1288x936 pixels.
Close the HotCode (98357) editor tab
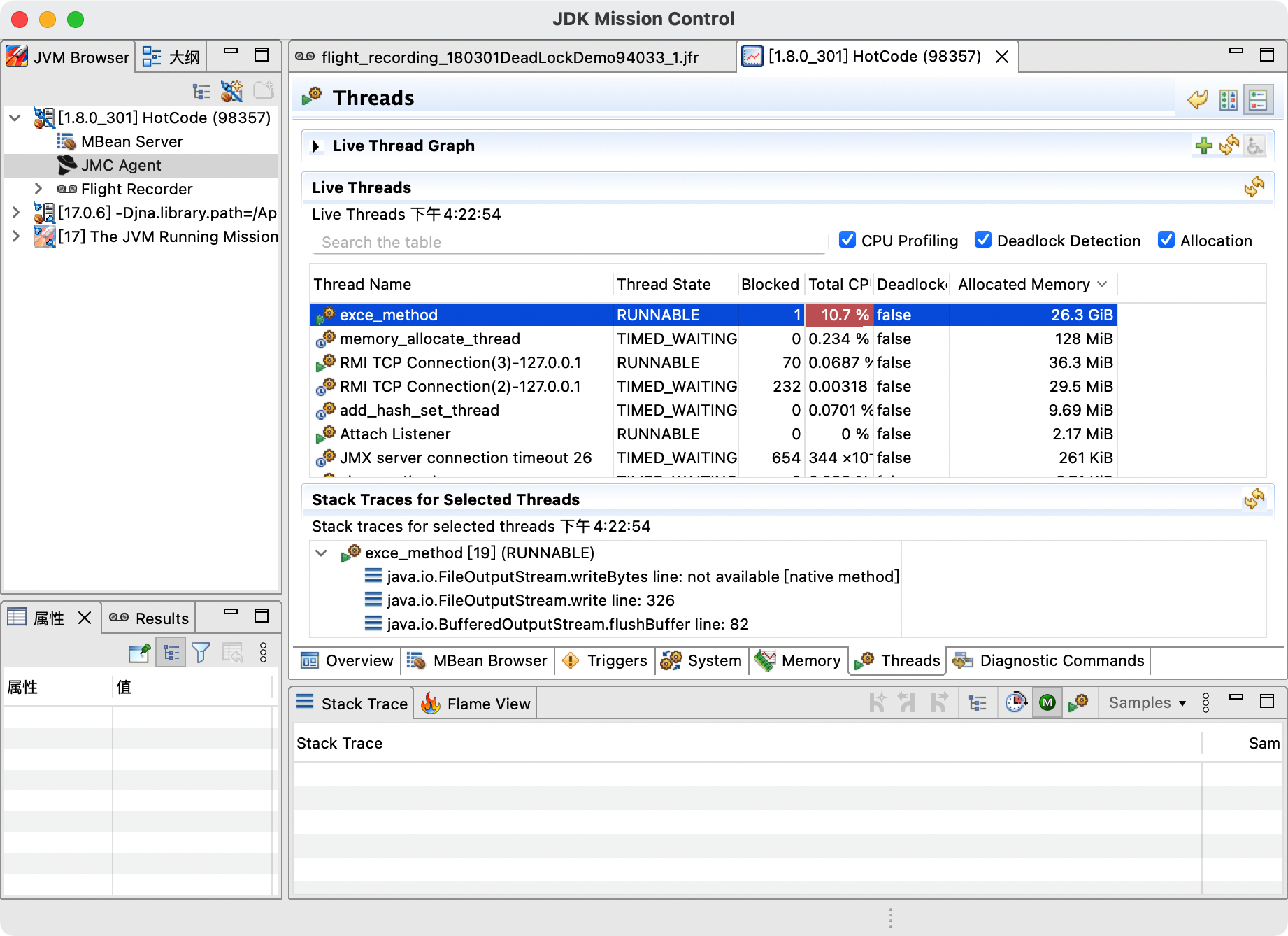tap(1001, 57)
